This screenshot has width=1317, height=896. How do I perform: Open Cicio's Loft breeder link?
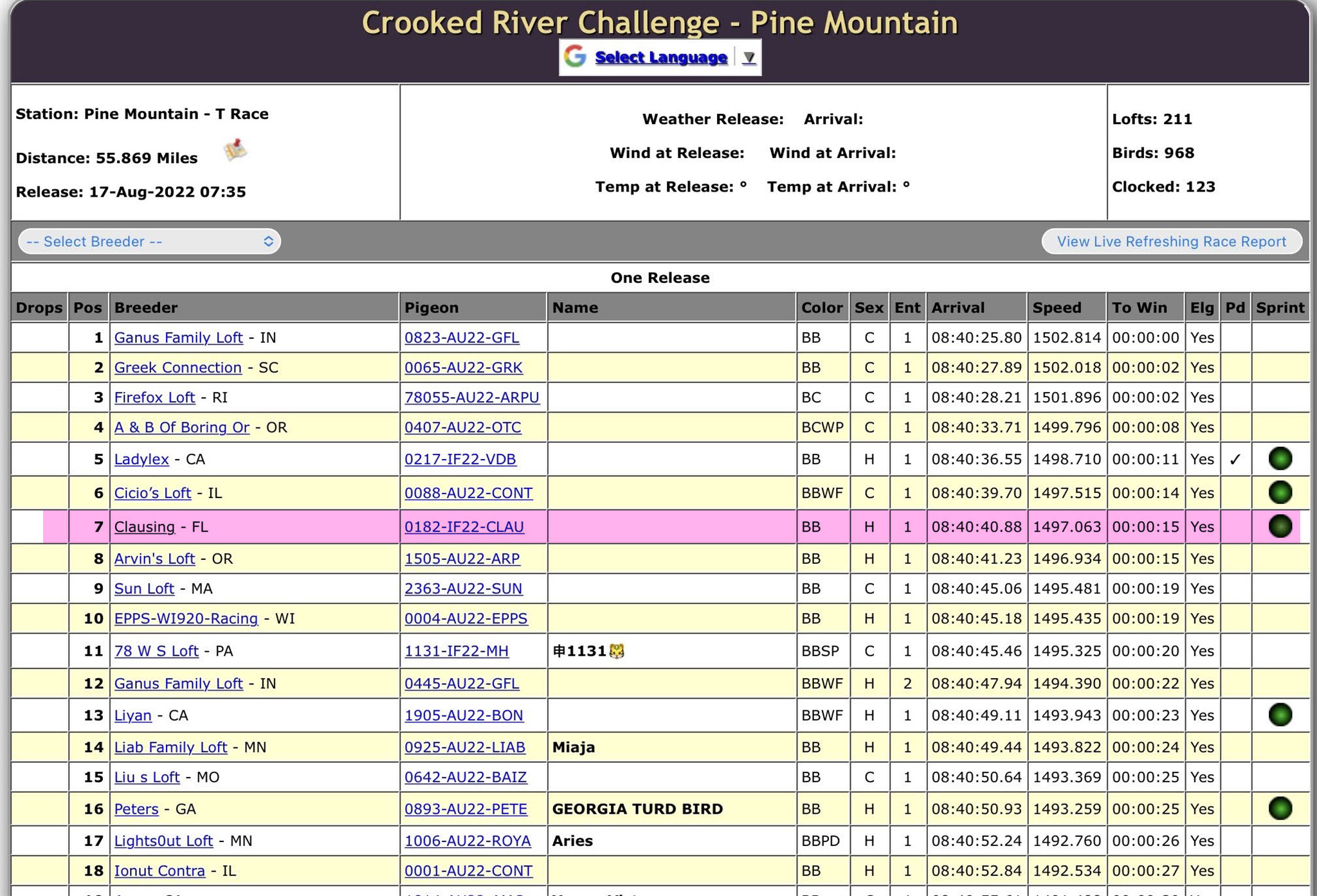pos(152,493)
